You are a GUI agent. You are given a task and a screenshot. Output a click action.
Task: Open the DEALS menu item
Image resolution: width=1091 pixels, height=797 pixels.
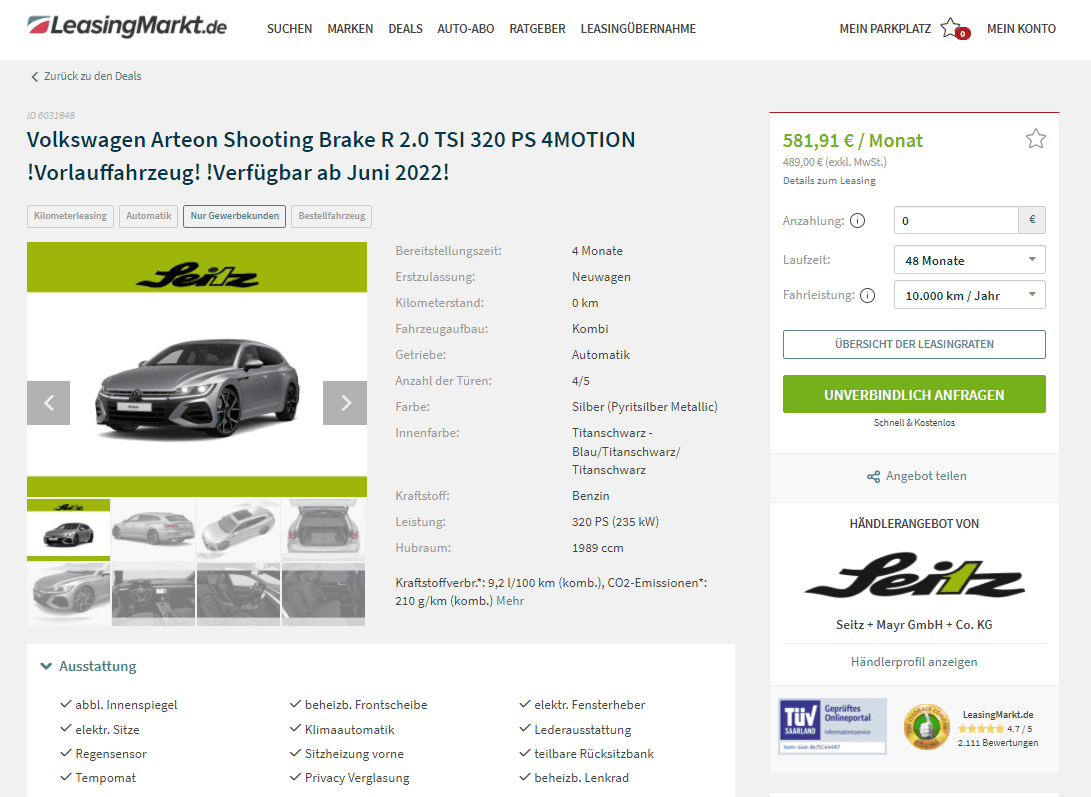[406, 29]
